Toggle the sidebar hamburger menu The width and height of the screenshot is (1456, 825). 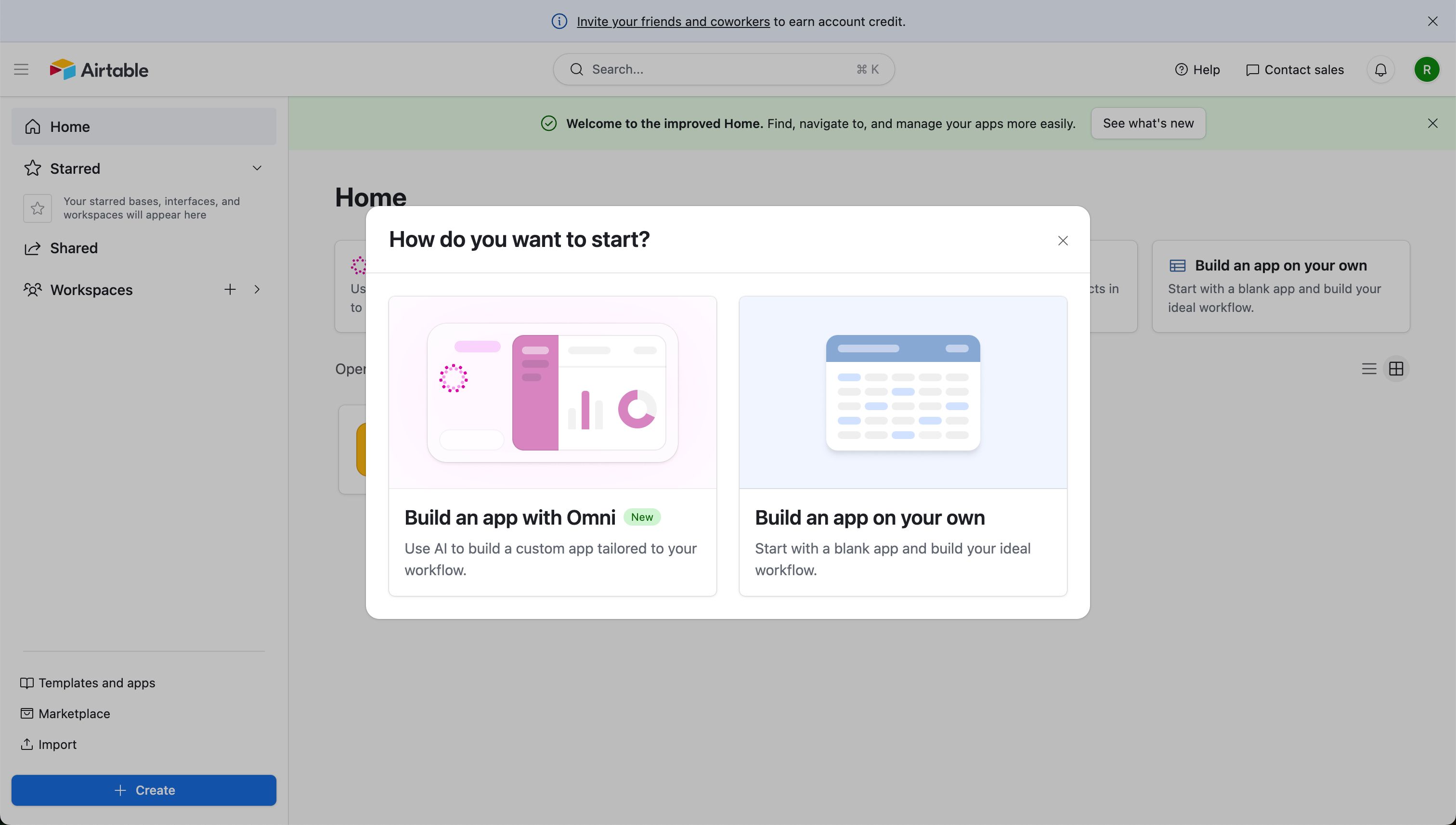(x=21, y=69)
